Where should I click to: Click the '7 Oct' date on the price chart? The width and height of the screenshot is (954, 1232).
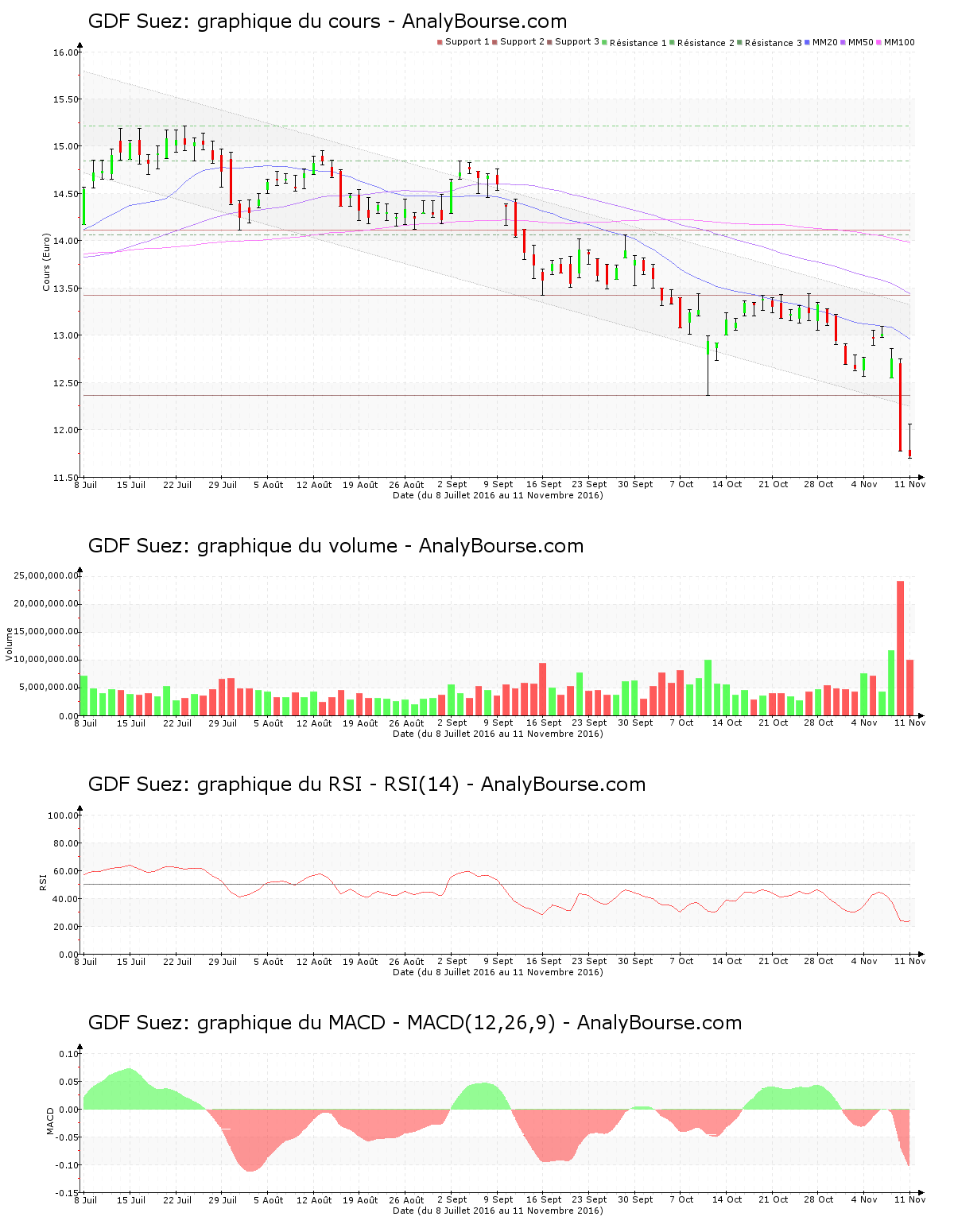681,484
